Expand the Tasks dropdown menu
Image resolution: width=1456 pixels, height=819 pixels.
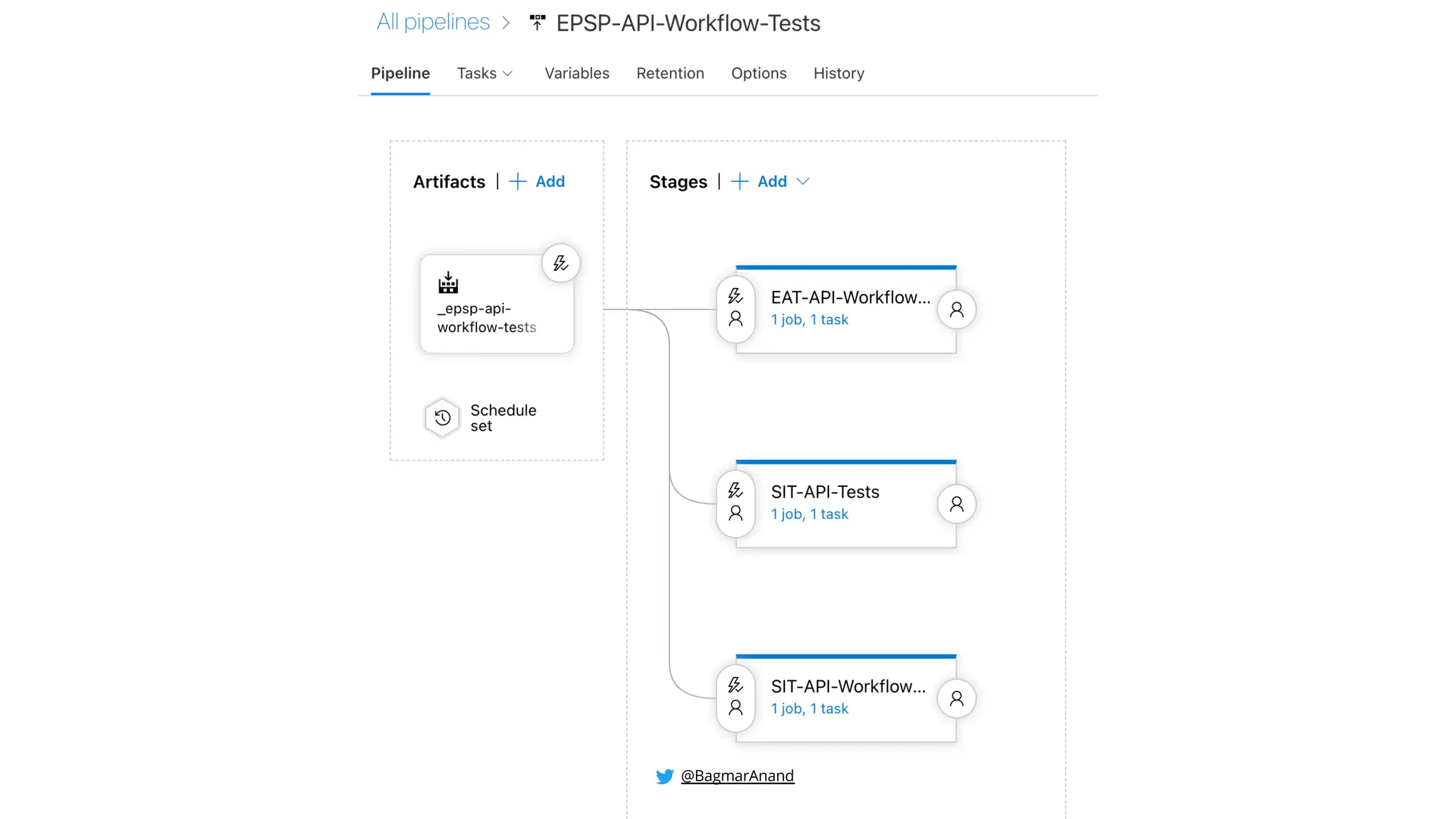(x=485, y=73)
